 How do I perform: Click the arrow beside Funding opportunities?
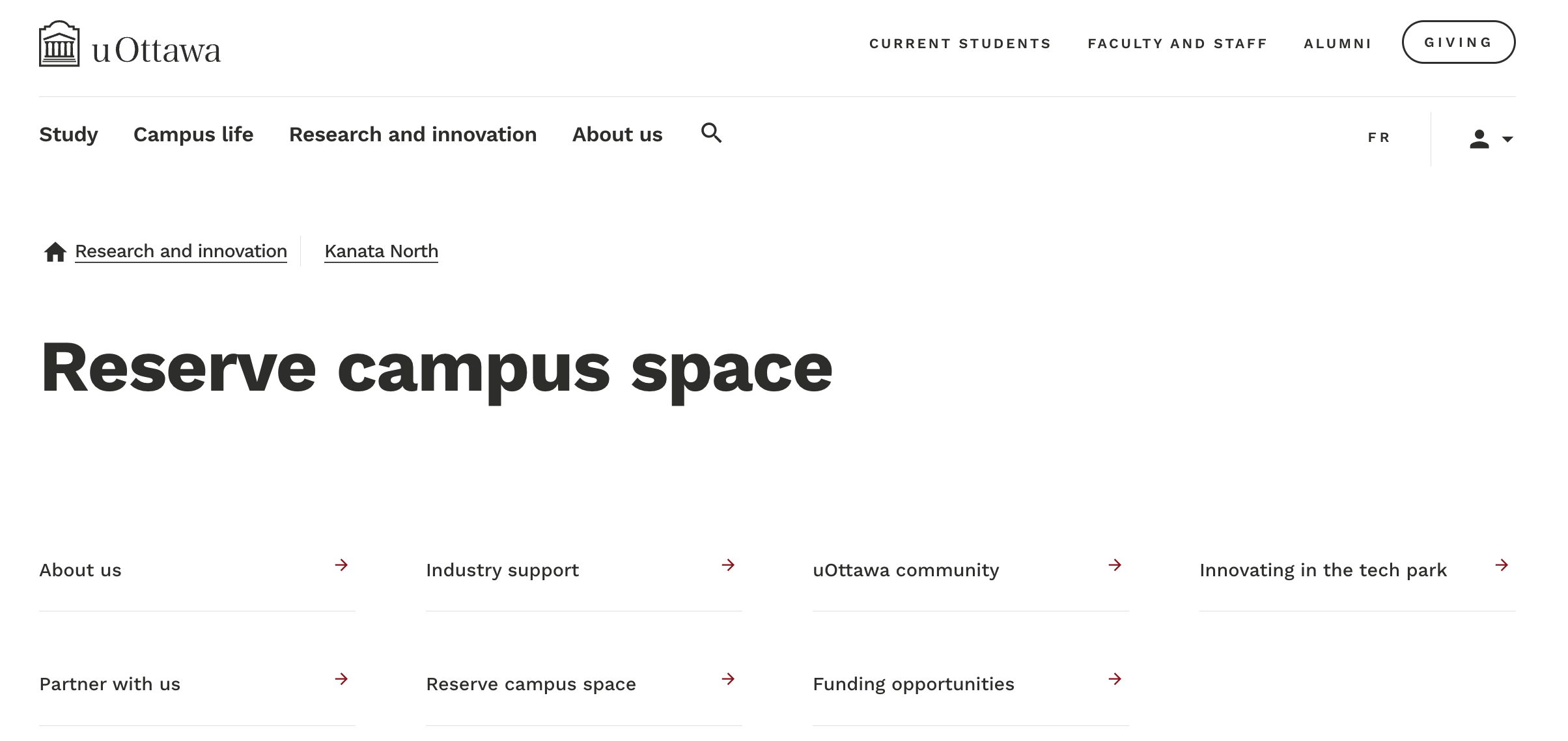[x=1114, y=679]
